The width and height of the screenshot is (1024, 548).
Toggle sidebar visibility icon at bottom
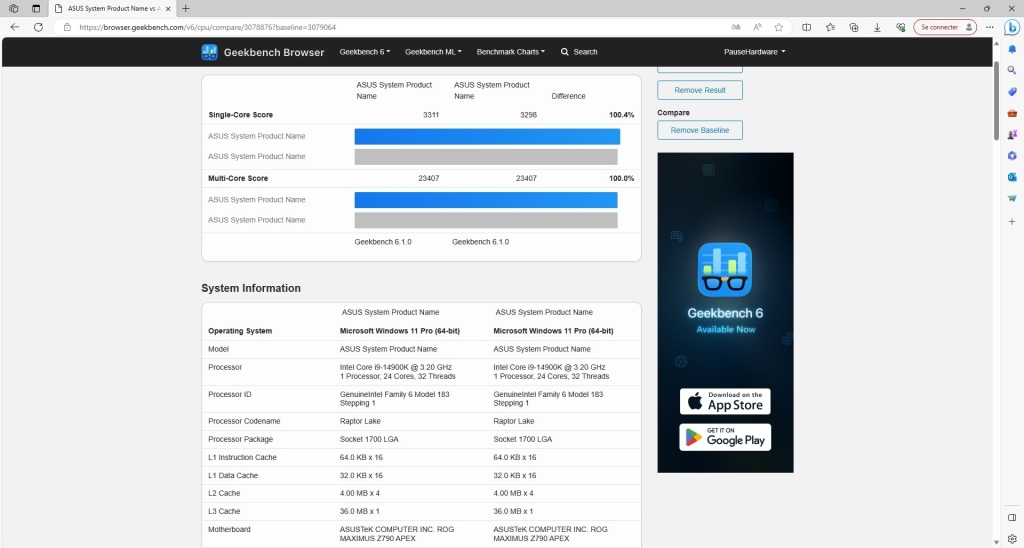click(1012, 518)
